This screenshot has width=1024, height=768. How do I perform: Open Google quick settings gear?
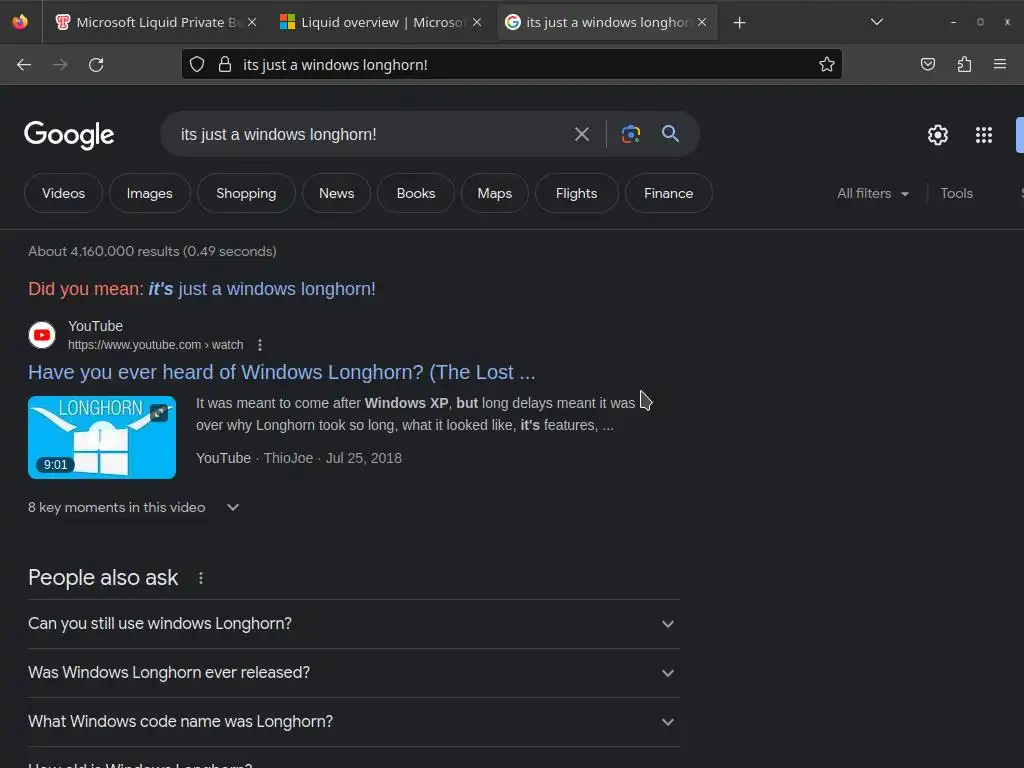pos(938,135)
